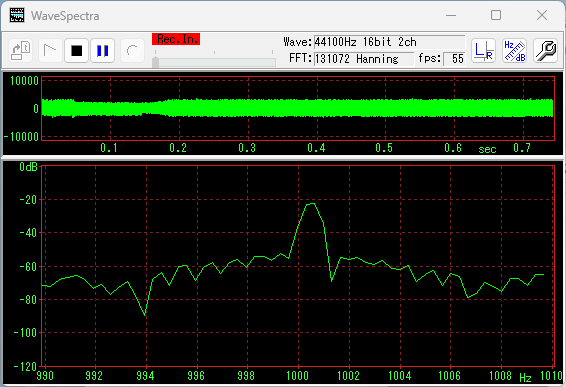Click the 0dB label on spectrum axis
Viewport: 566px width, 387px height.
coord(29,167)
